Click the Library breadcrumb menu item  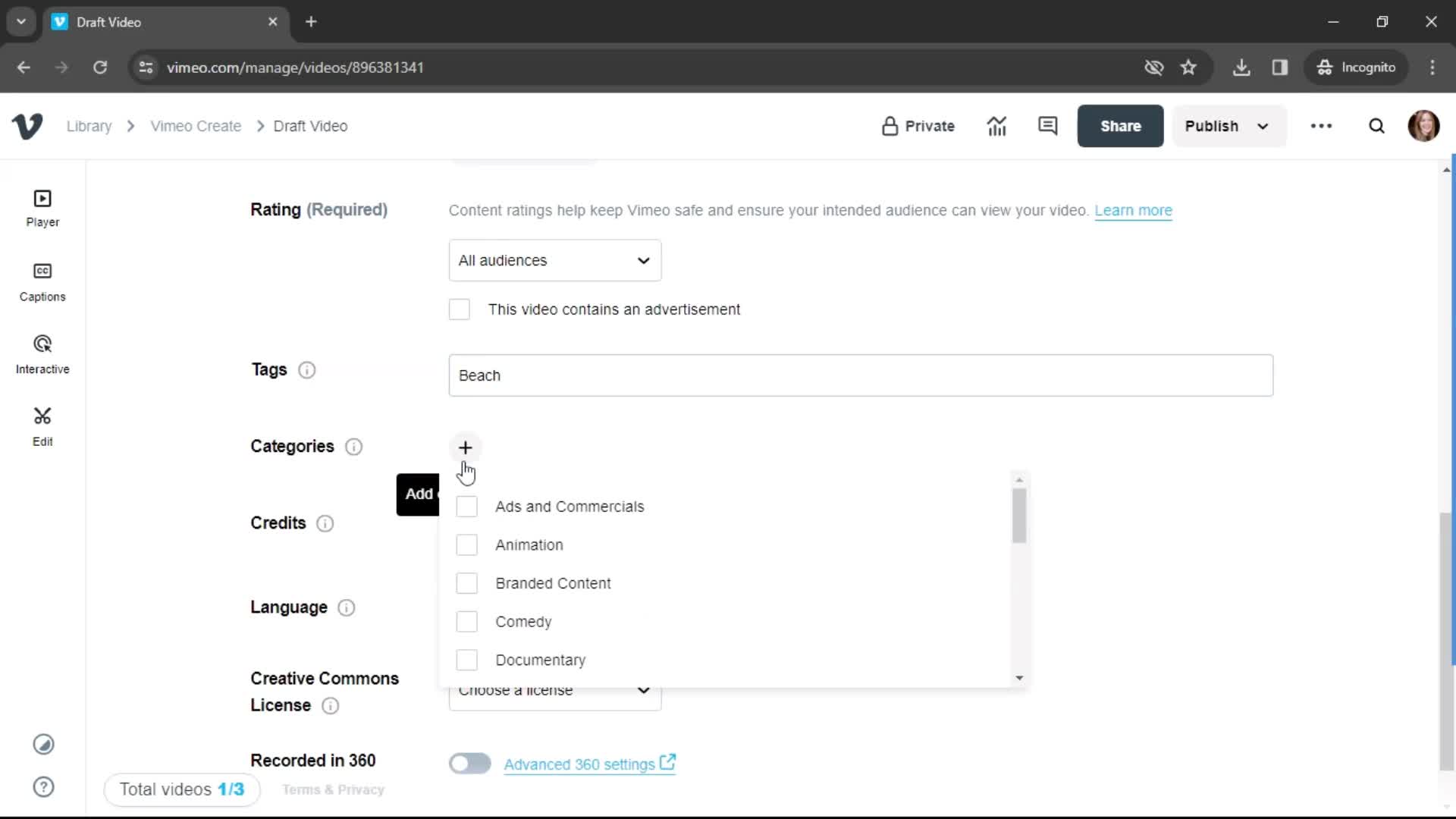[x=89, y=126]
